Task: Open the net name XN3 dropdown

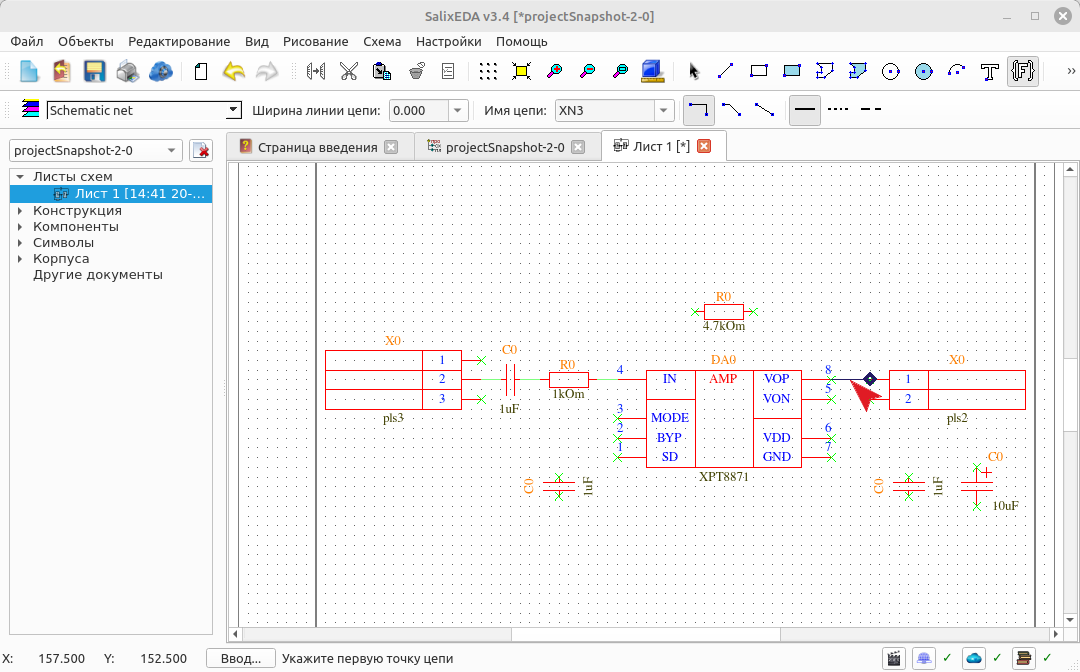Action: point(663,110)
